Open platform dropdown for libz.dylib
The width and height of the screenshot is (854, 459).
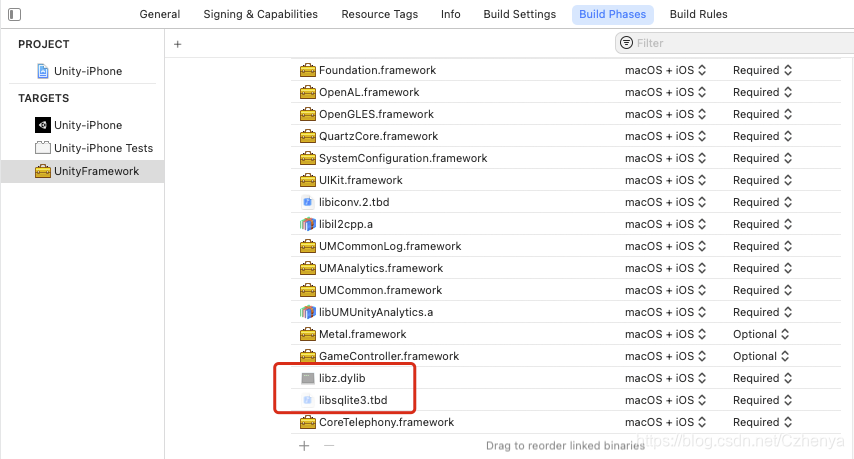tap(666, 378)
